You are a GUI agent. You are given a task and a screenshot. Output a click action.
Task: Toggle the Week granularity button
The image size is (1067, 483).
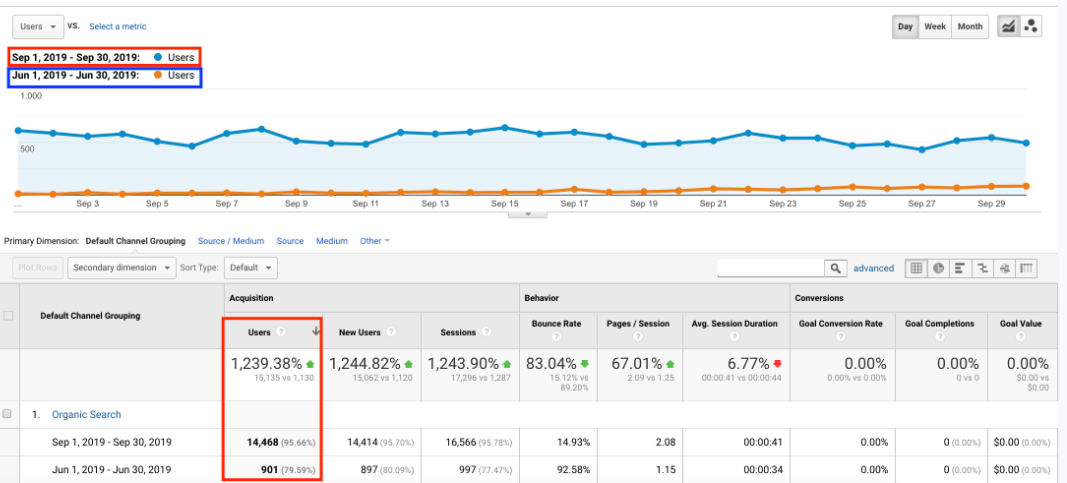(935, 27)
